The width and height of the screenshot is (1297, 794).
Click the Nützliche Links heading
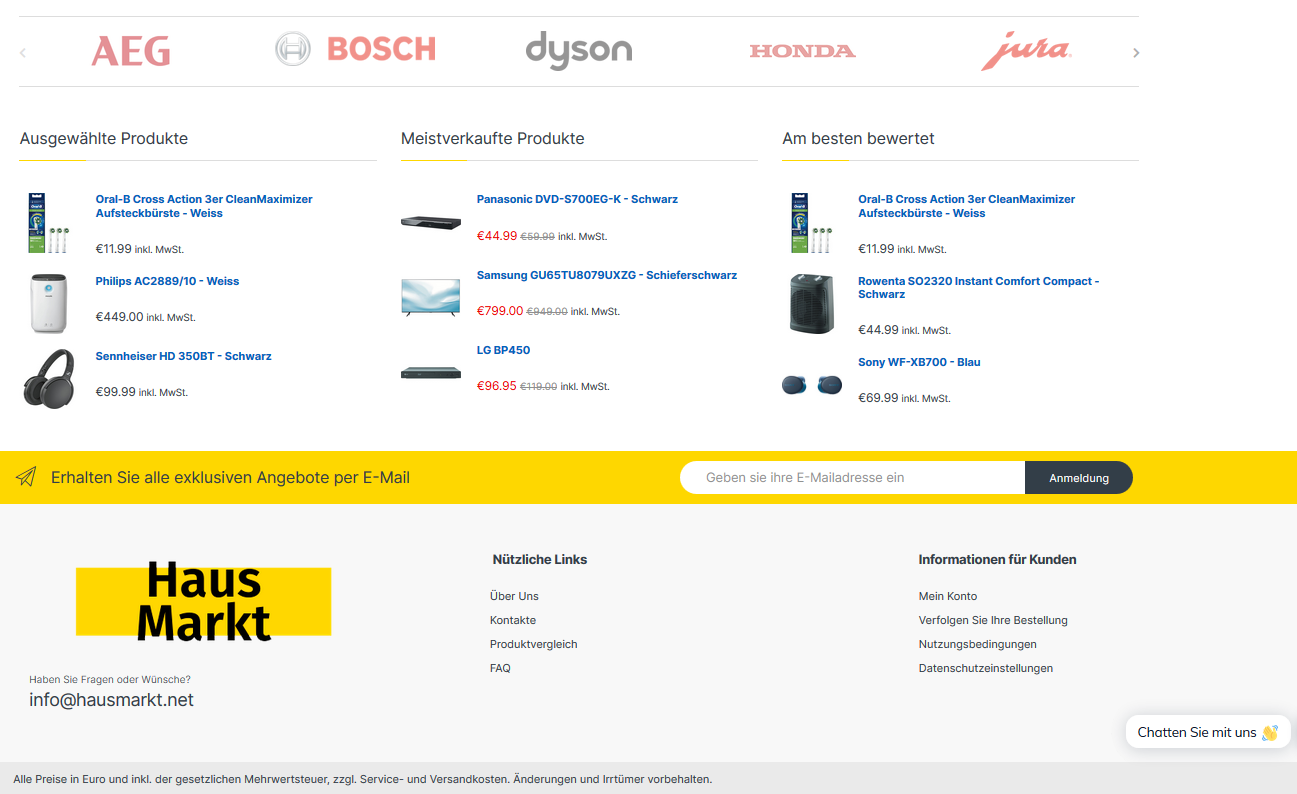pos(540,559)
